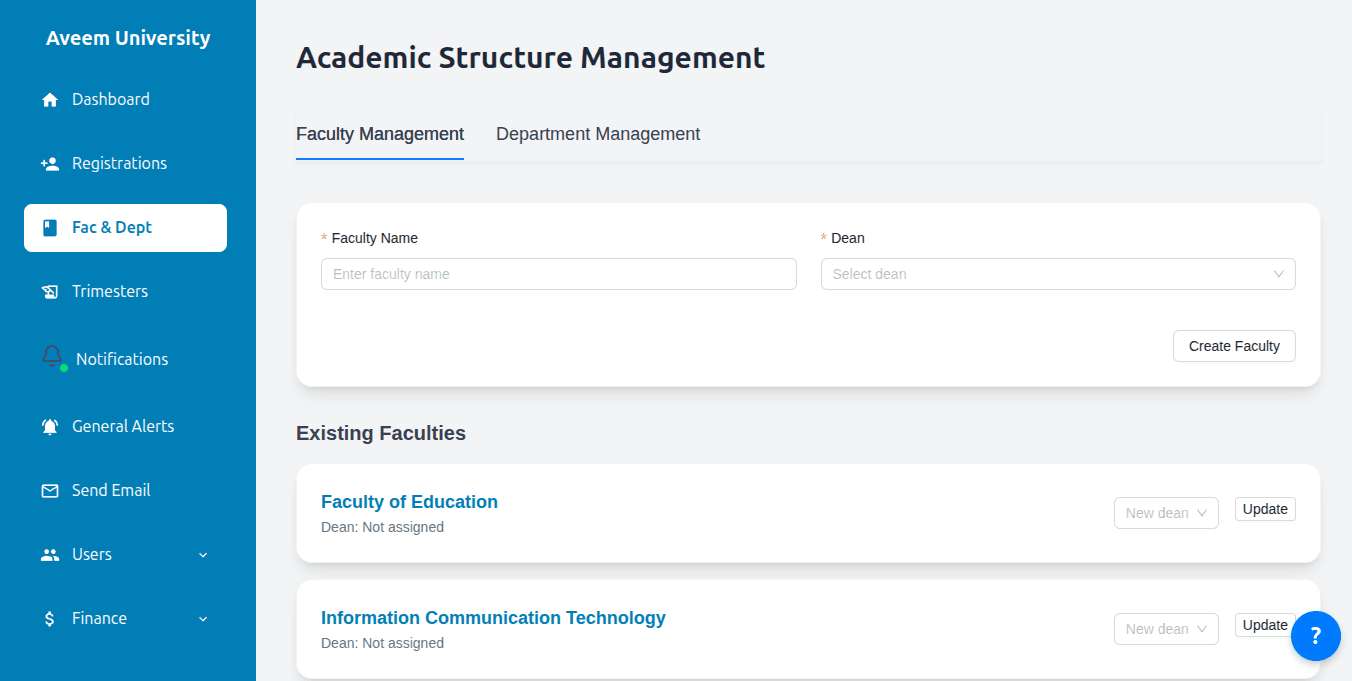This screenshot has width=1352, height=681.
Task: Select the Fac & Dept book icon
Action: tap(50, 227)
